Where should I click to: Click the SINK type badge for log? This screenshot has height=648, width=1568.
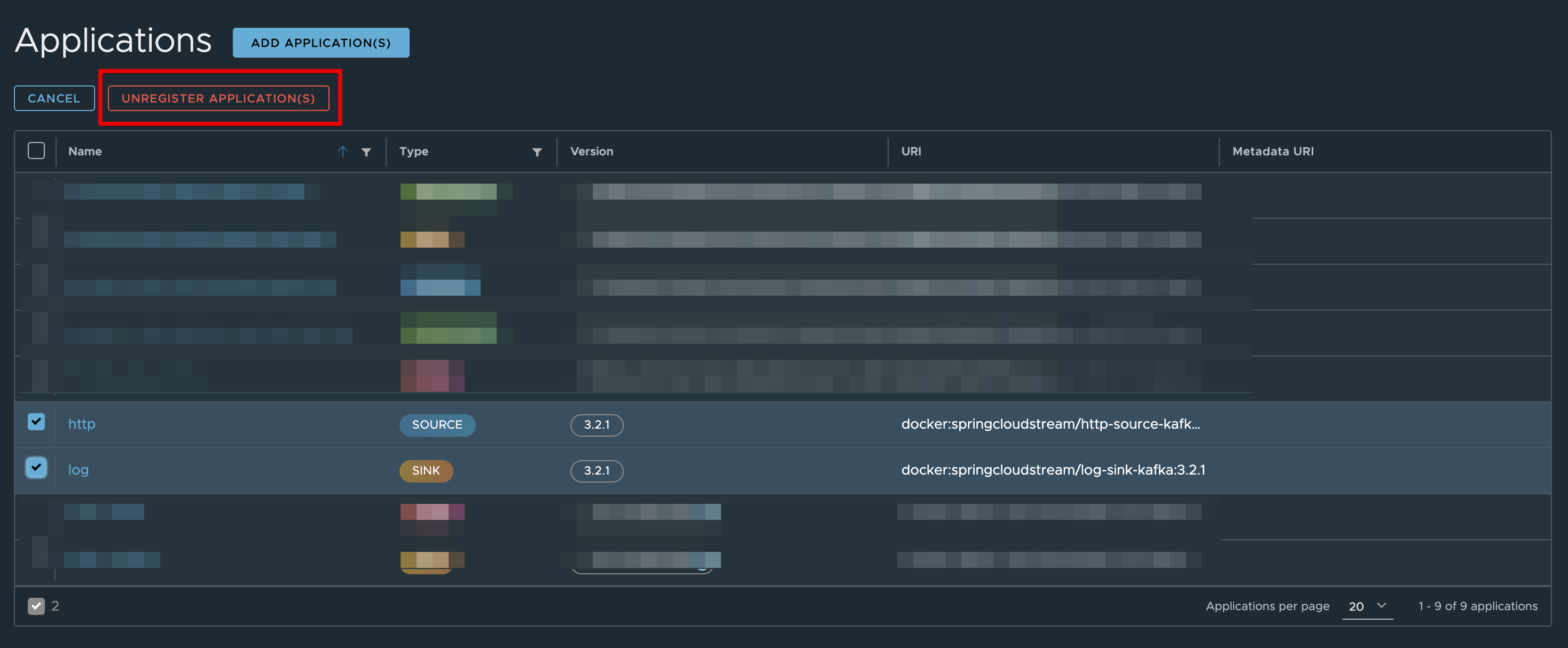(x=426, y=470)
